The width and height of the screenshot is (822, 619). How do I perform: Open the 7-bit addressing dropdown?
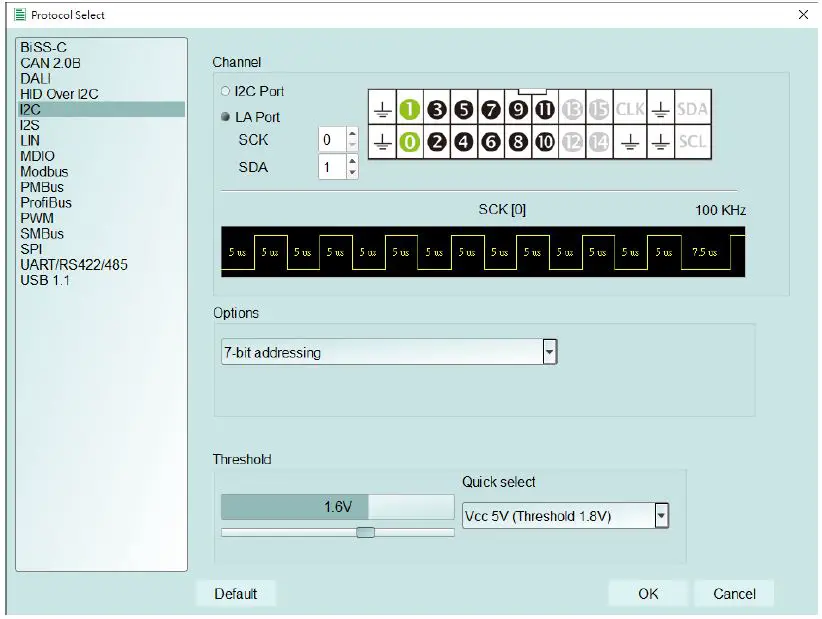click(549, 352)
